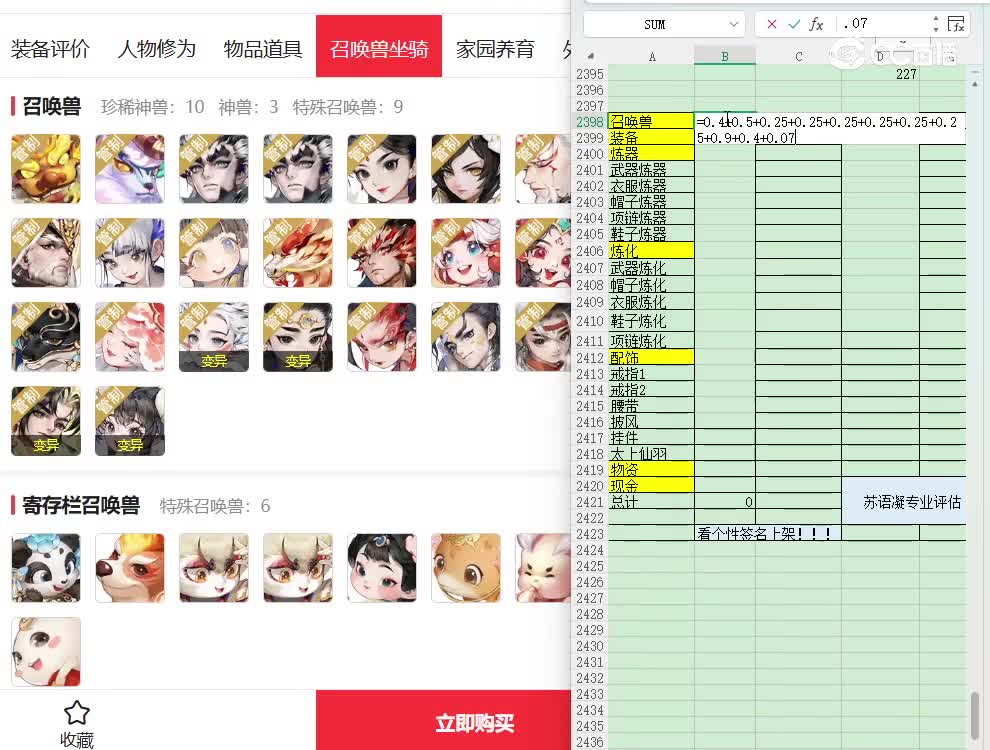Select cell 项链炼器 in row 2404
Viewport: 990px width, 750px height.
[x=651, y=218]
